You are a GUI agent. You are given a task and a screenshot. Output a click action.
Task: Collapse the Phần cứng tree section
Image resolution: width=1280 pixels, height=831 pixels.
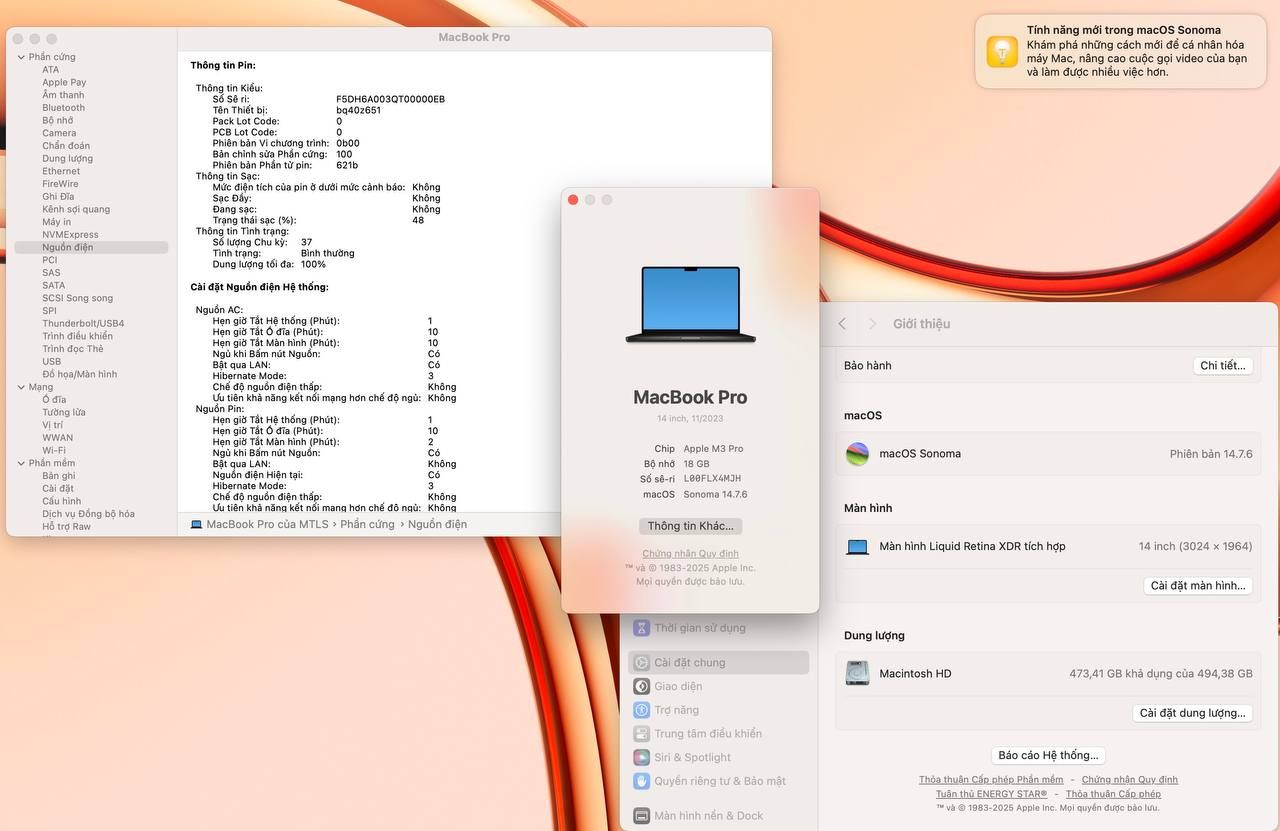pos(21,57)
